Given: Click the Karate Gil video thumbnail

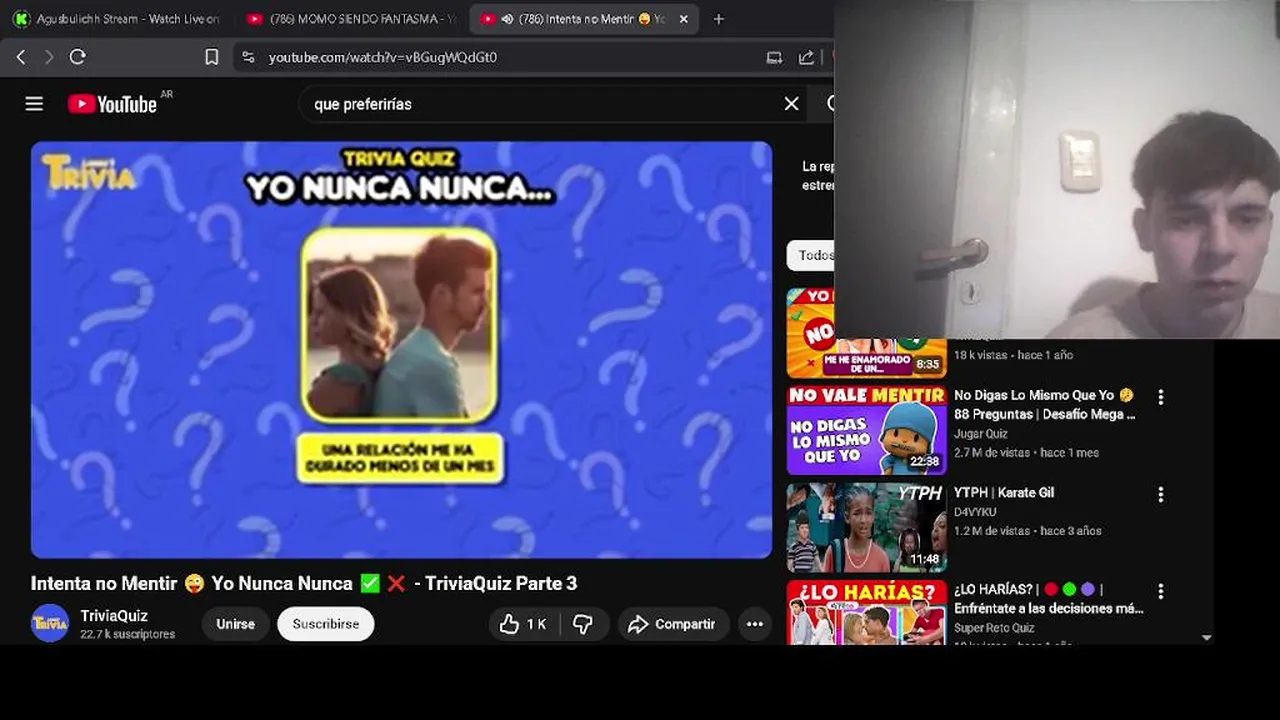Looking at the screenshot, I should (x=866, y=527).
